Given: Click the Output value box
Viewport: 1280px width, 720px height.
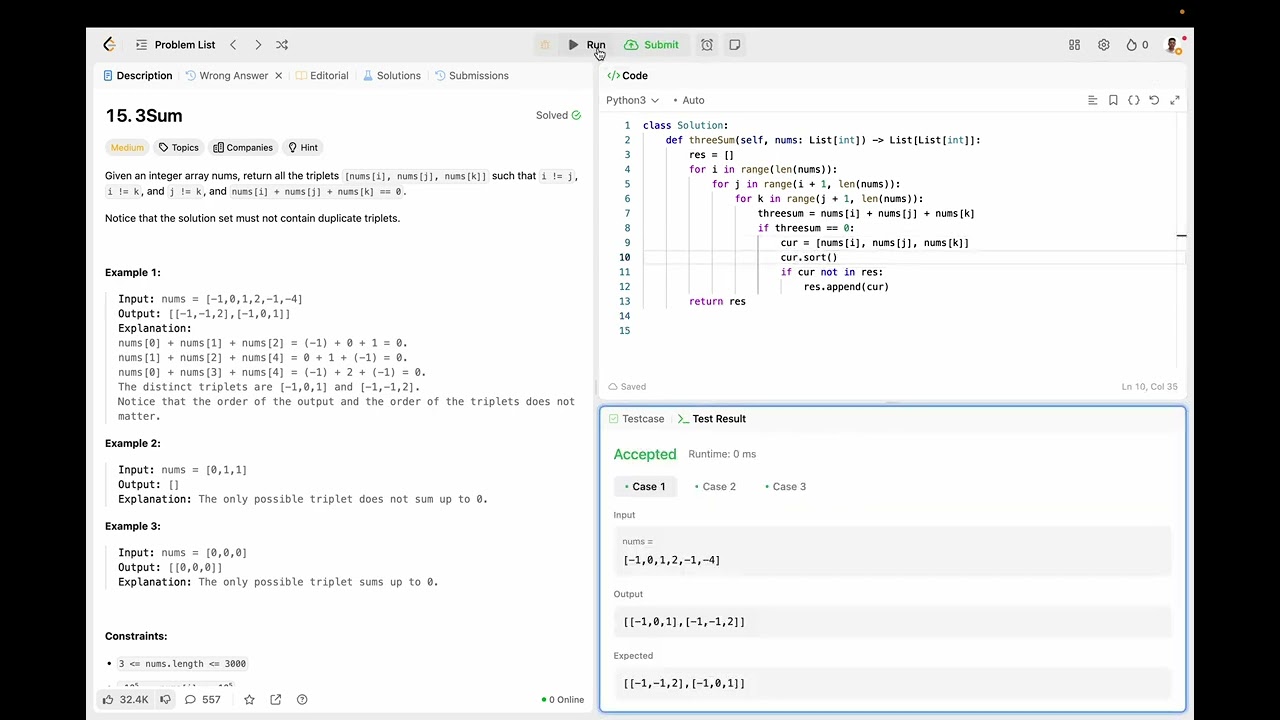Looking at the screenshot, I should tap(892, 622).
